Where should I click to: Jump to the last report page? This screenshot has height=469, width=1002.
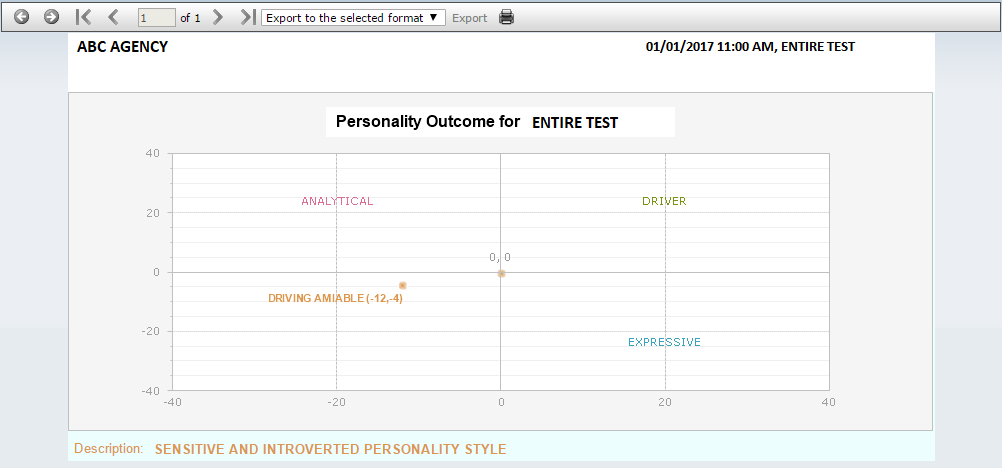tap(248, 17)
